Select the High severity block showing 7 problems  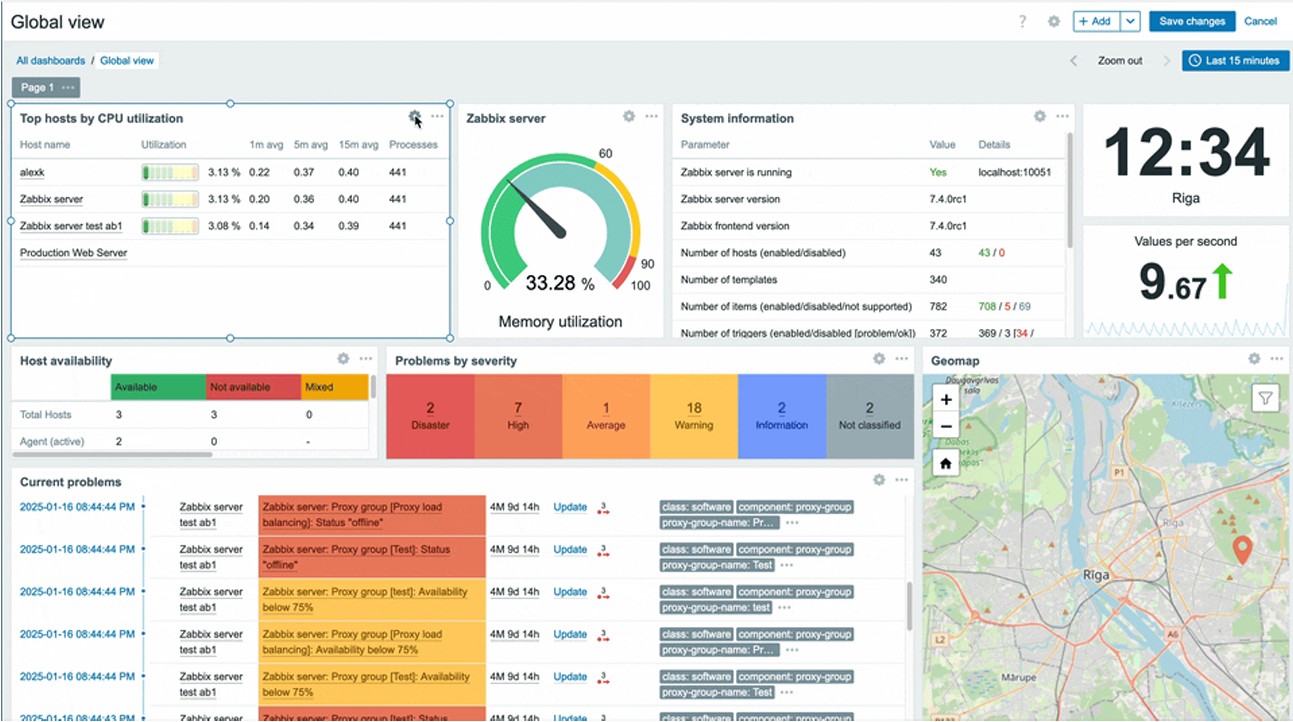[x=518, y=416]
